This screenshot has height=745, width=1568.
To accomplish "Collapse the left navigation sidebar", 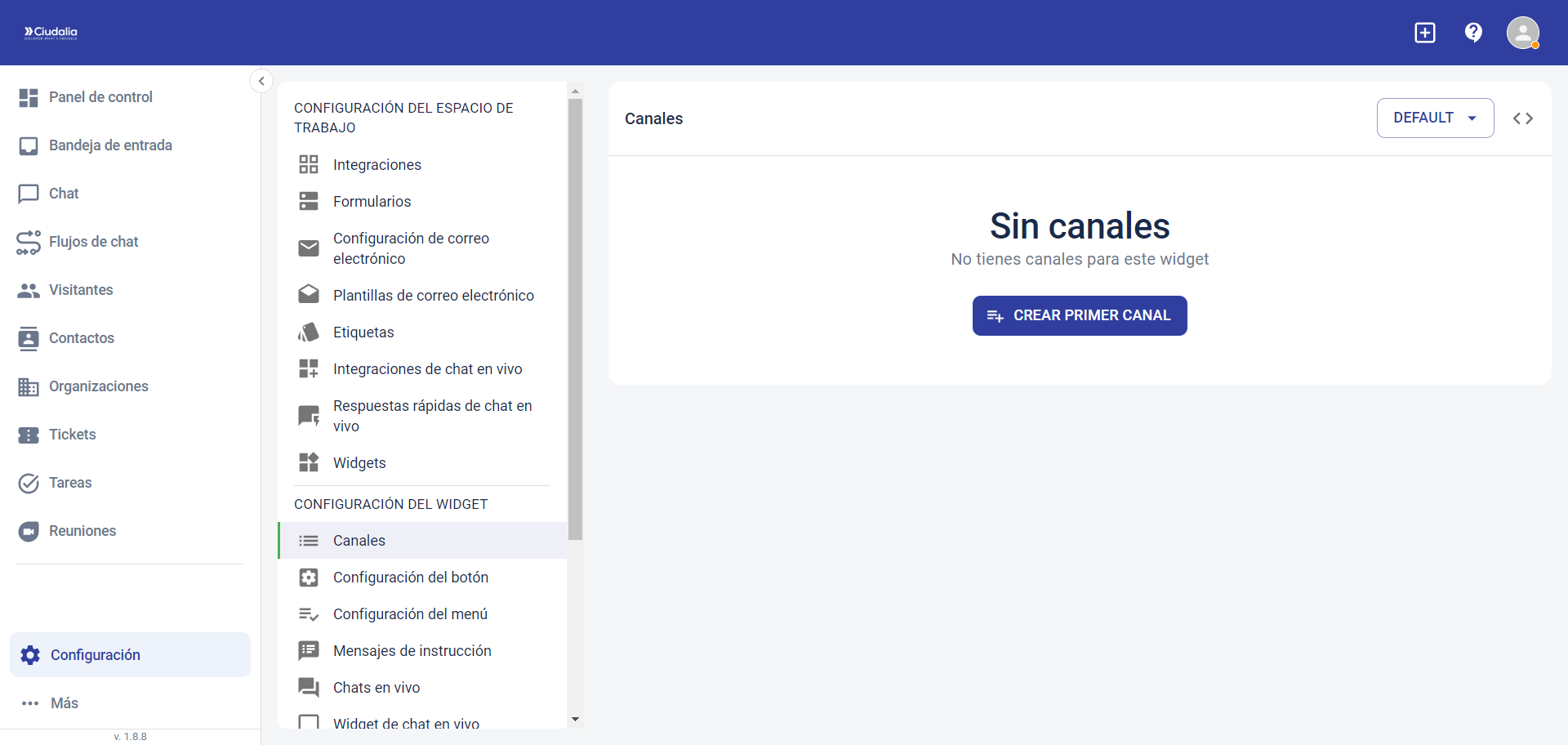I will [261, 81].
